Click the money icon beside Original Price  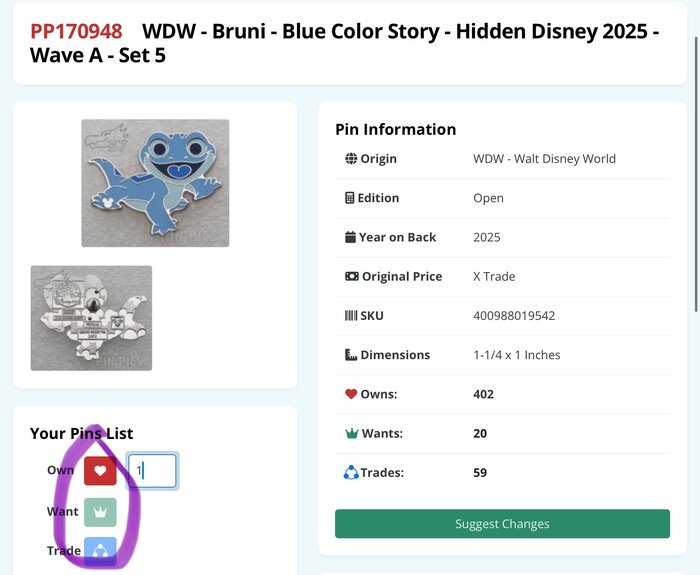coord(351,277)
